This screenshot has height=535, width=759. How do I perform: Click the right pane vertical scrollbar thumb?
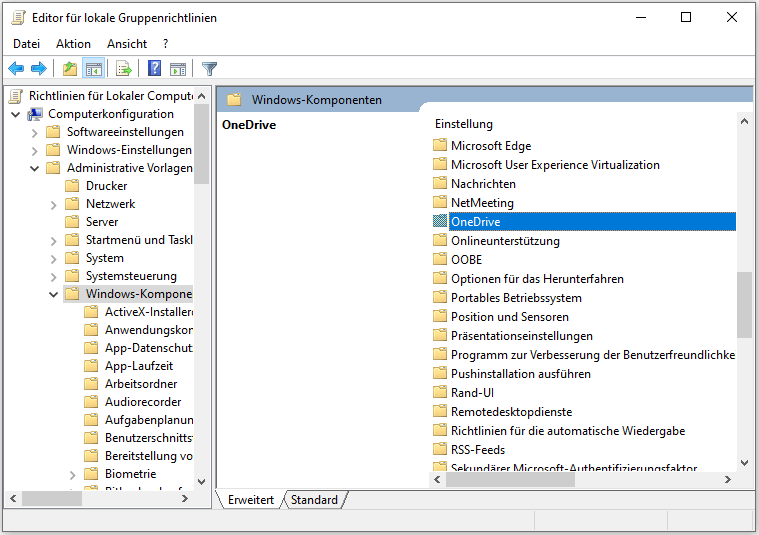[743, 305]
